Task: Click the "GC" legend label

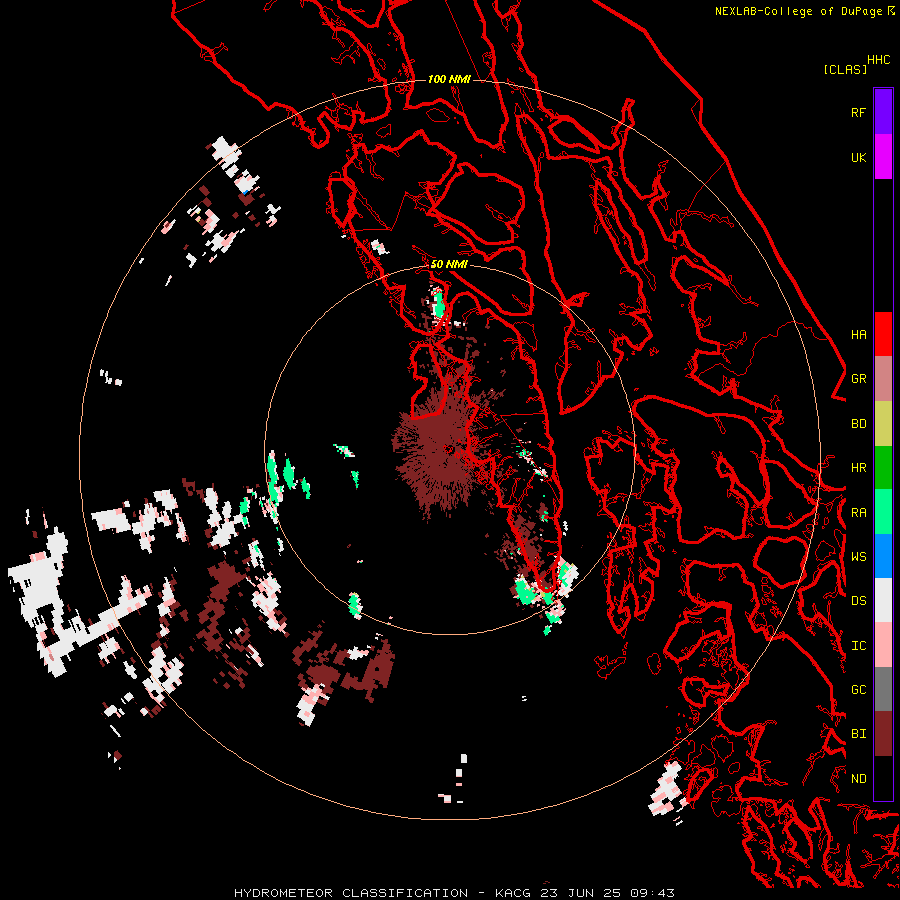Action: pos(858,690)
